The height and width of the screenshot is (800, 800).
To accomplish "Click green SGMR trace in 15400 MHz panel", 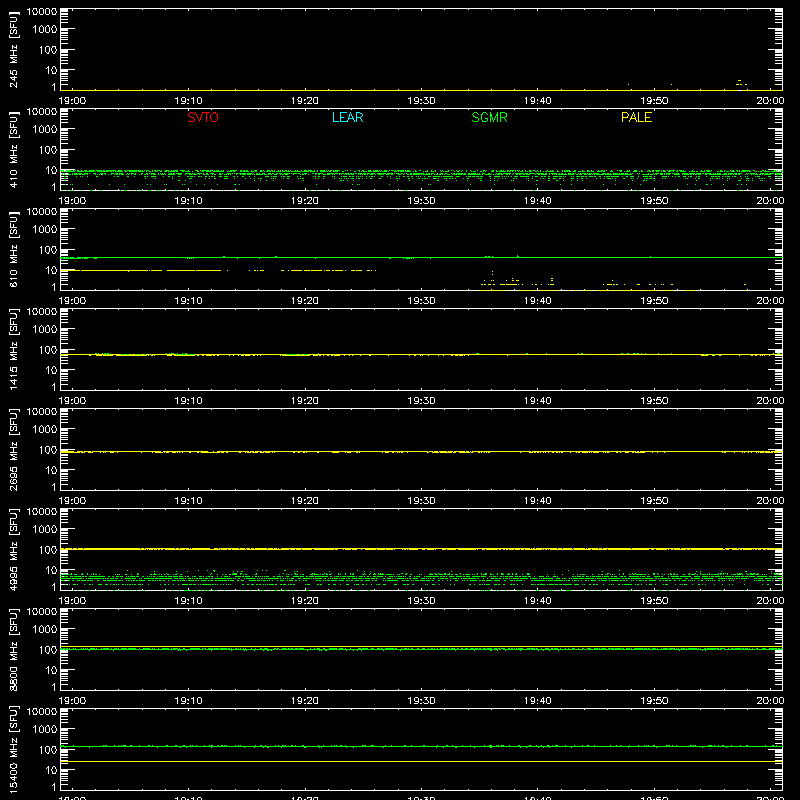I will coord(421,746).
